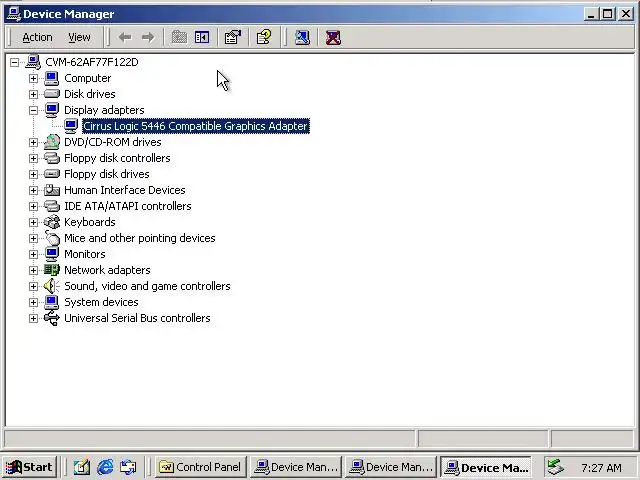The image size is (640, 480).
Task: Collapse the CVM-62AF77F122D root node
Action: 15,62
